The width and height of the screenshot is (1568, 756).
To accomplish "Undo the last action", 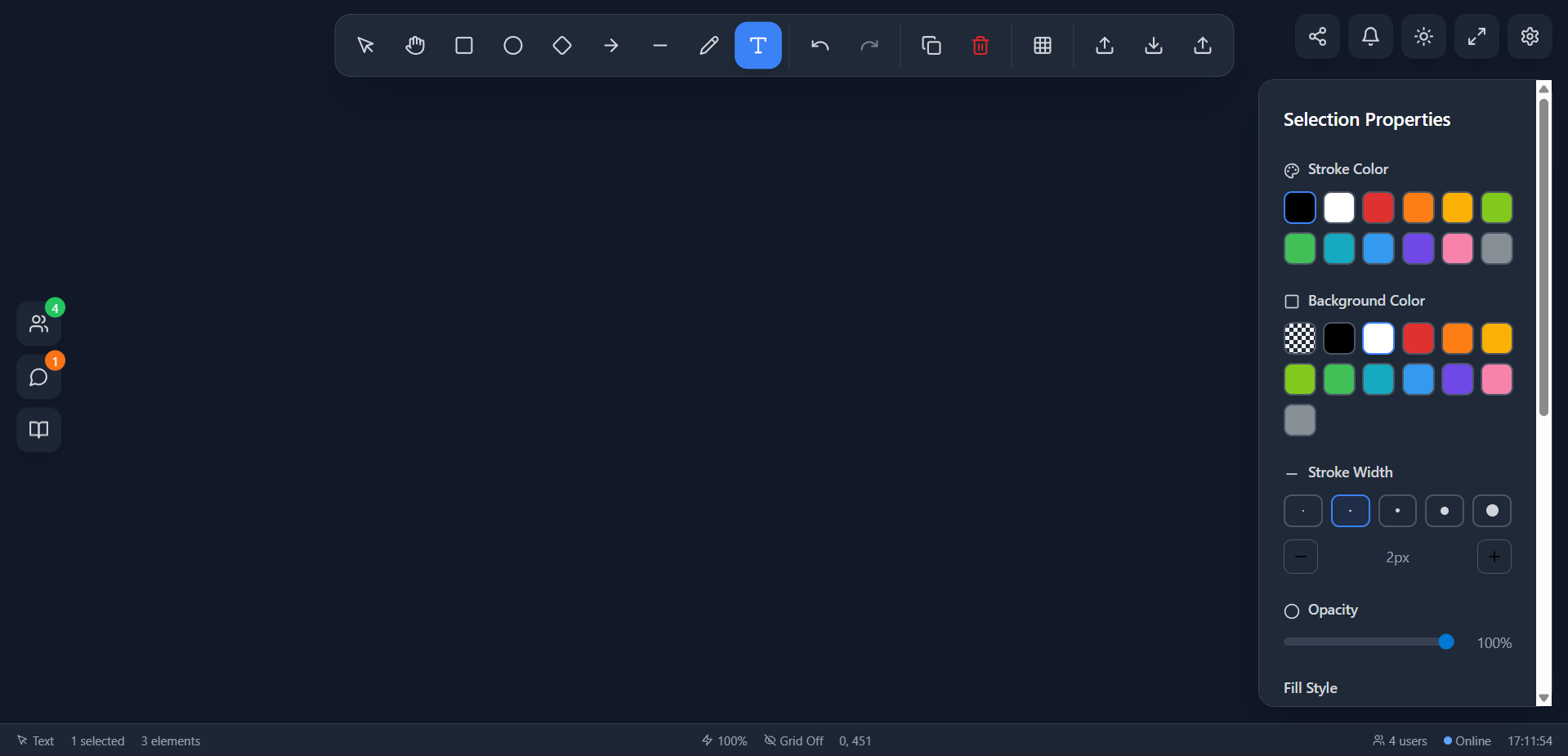I will click(820, 46).
